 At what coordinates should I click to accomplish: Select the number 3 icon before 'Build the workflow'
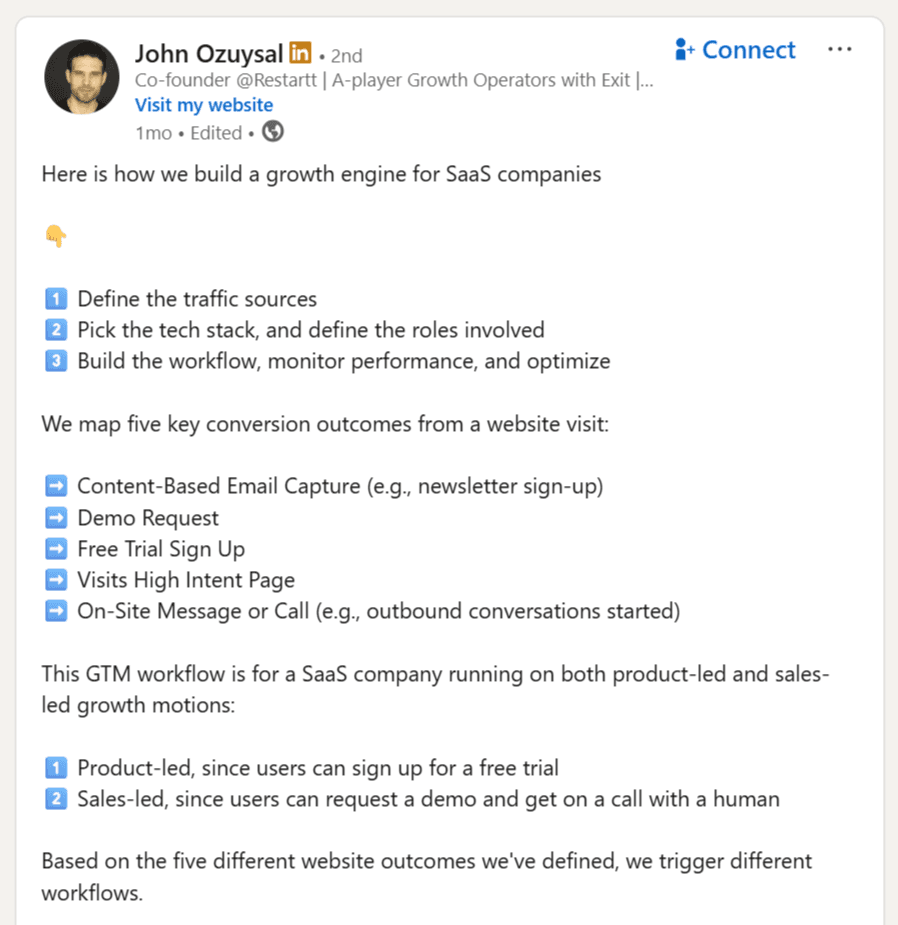tap(55, 361)
